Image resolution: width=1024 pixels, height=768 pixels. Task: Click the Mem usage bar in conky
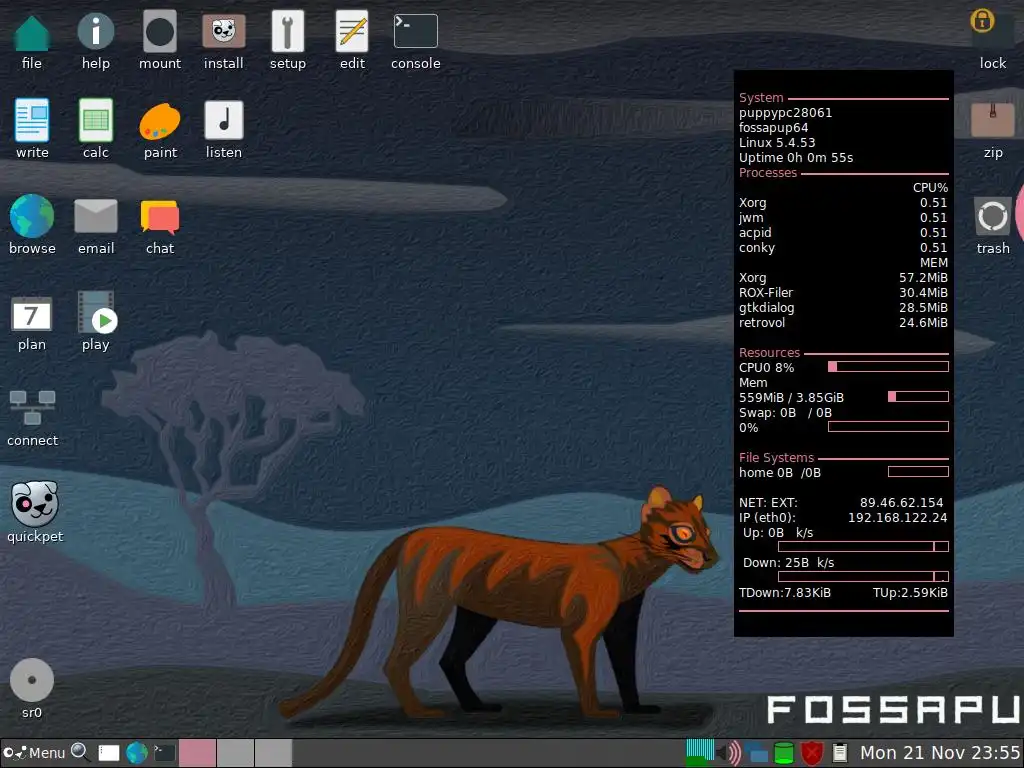(x=918, y=397)
